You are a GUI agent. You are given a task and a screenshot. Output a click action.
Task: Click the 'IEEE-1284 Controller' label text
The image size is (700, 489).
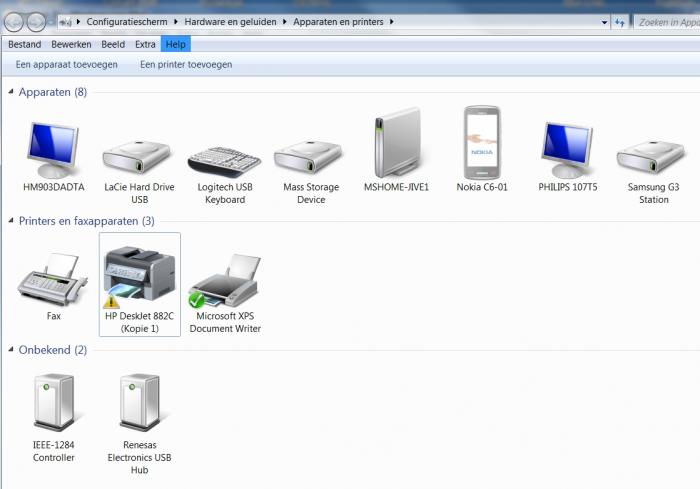point(54,451)
